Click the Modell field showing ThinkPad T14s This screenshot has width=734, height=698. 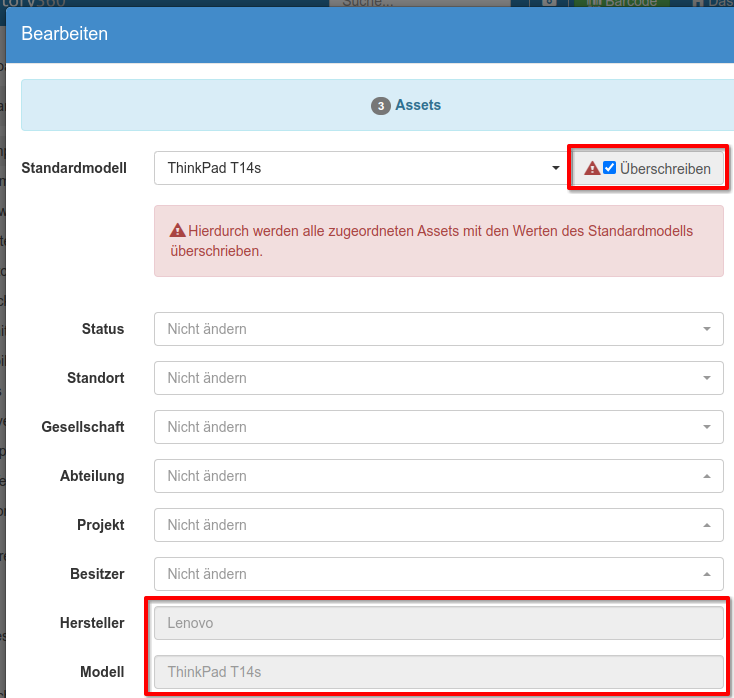pyautogui.click(x=438, y=672)
